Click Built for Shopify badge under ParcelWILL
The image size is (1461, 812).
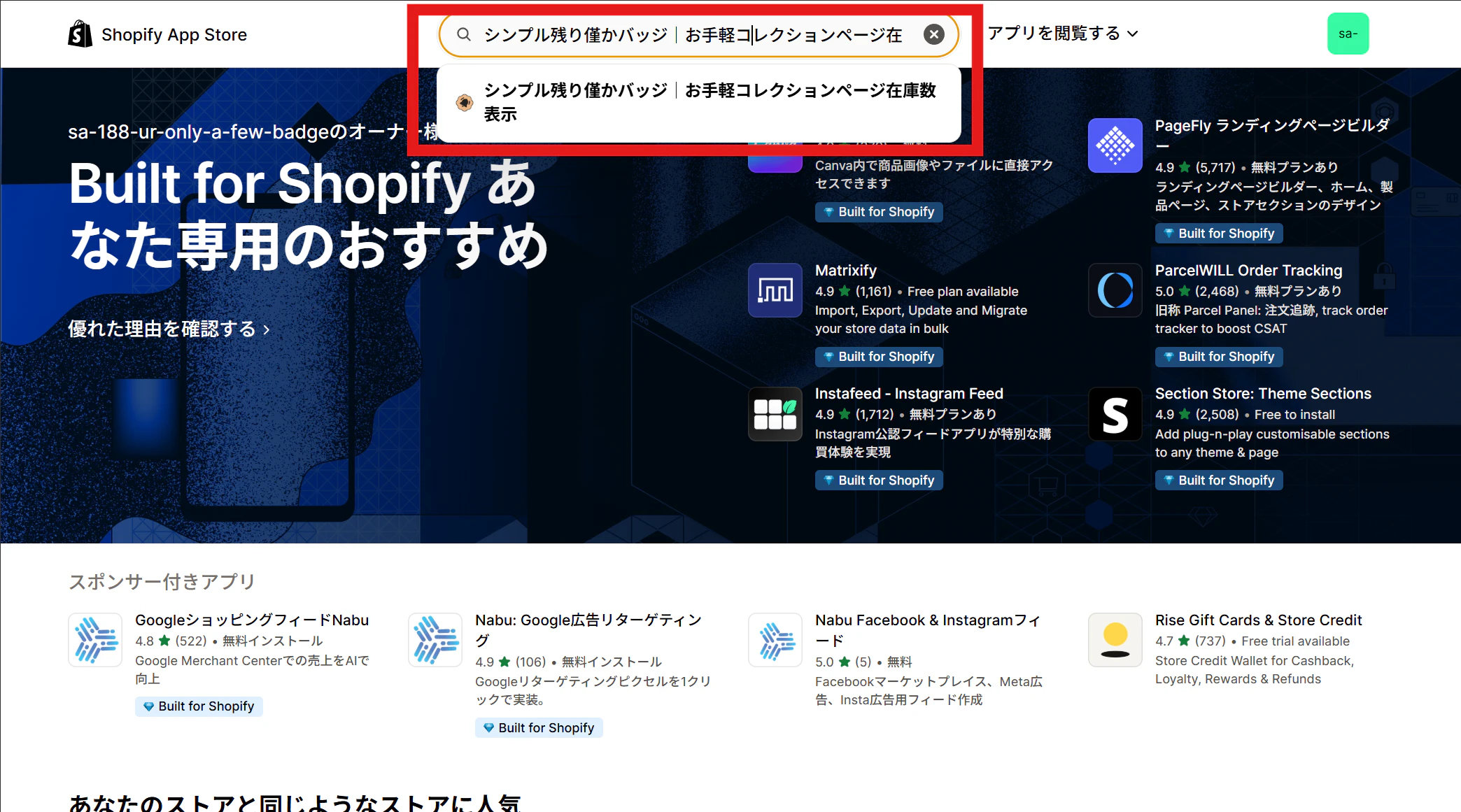click(1219, 357)
